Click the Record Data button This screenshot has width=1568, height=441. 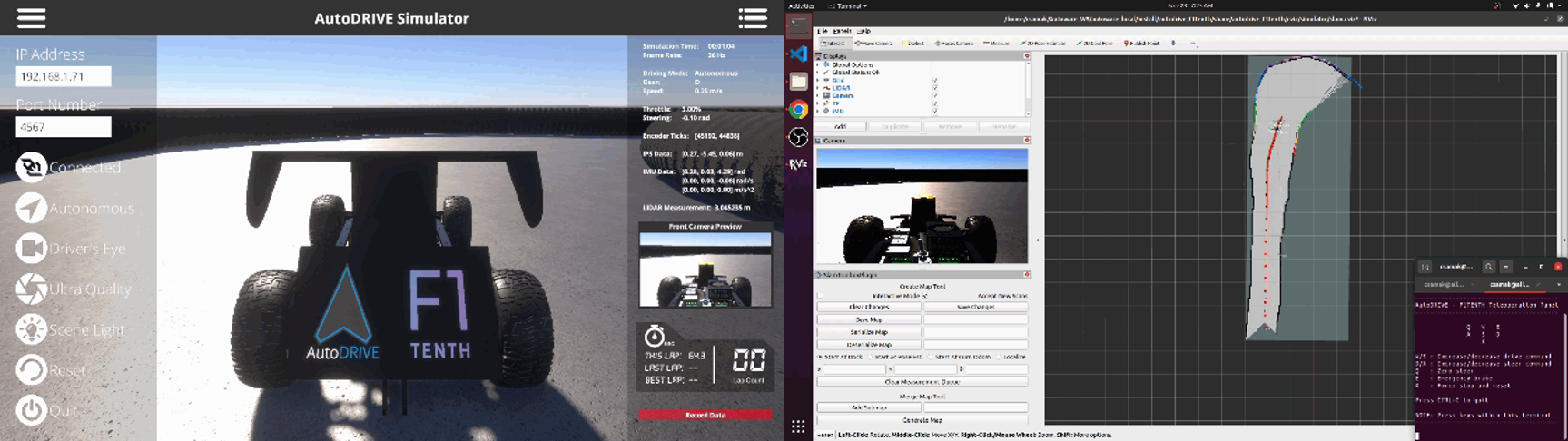coord(705,415)
